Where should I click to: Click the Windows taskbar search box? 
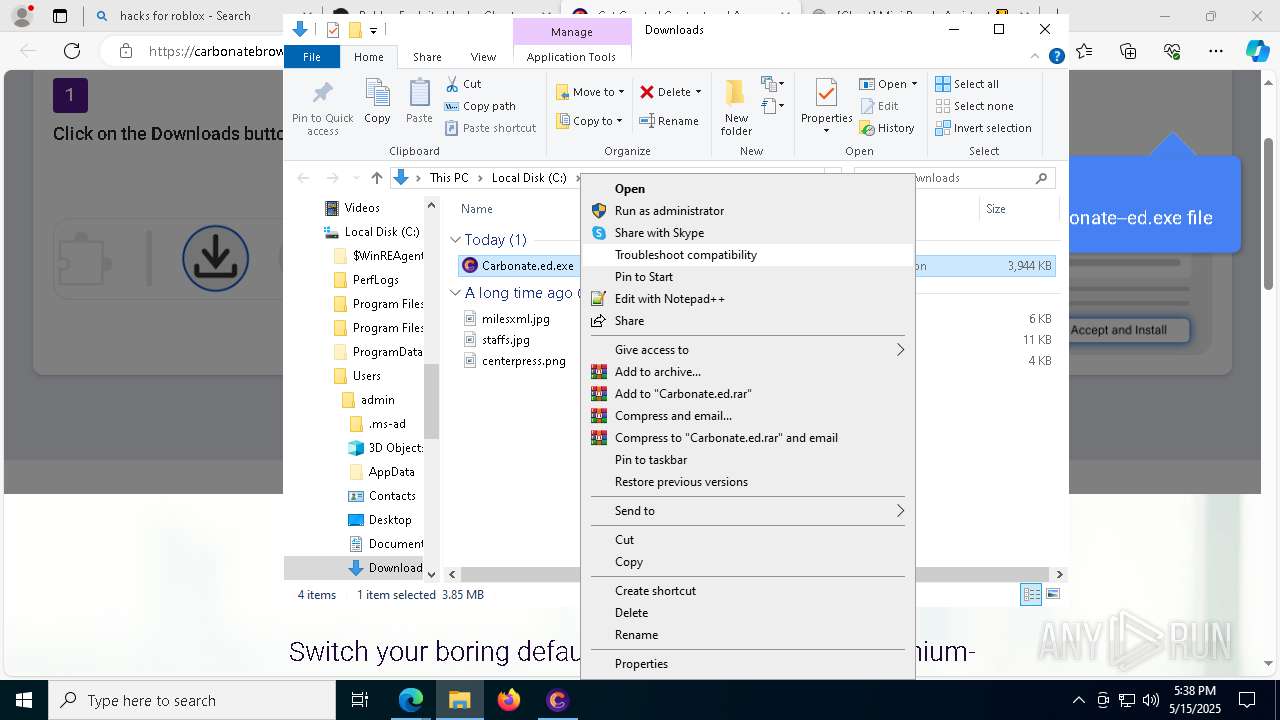tap(192, 700)
